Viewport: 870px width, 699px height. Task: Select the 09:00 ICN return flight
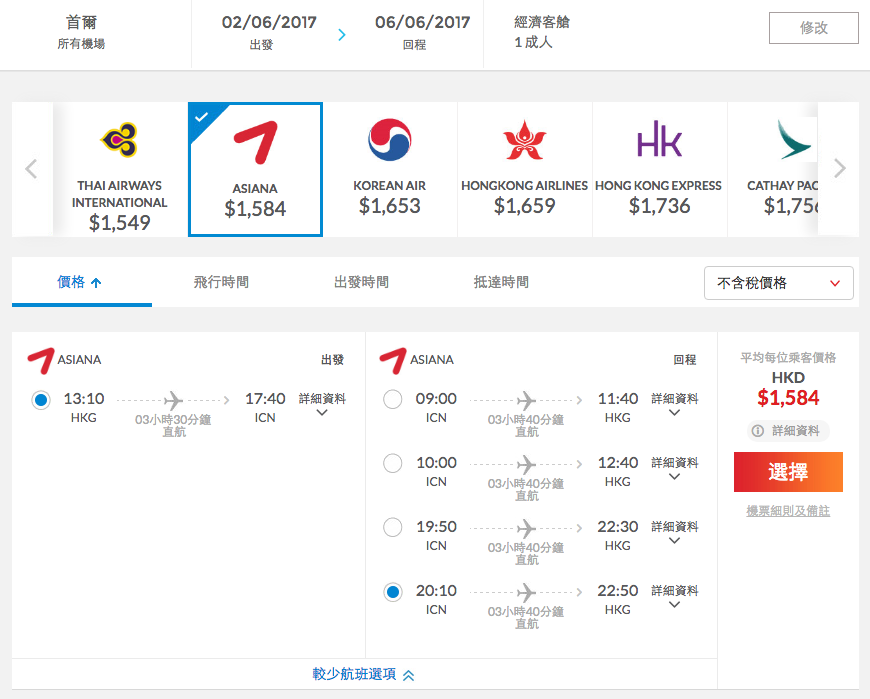[x=393, y=399]
